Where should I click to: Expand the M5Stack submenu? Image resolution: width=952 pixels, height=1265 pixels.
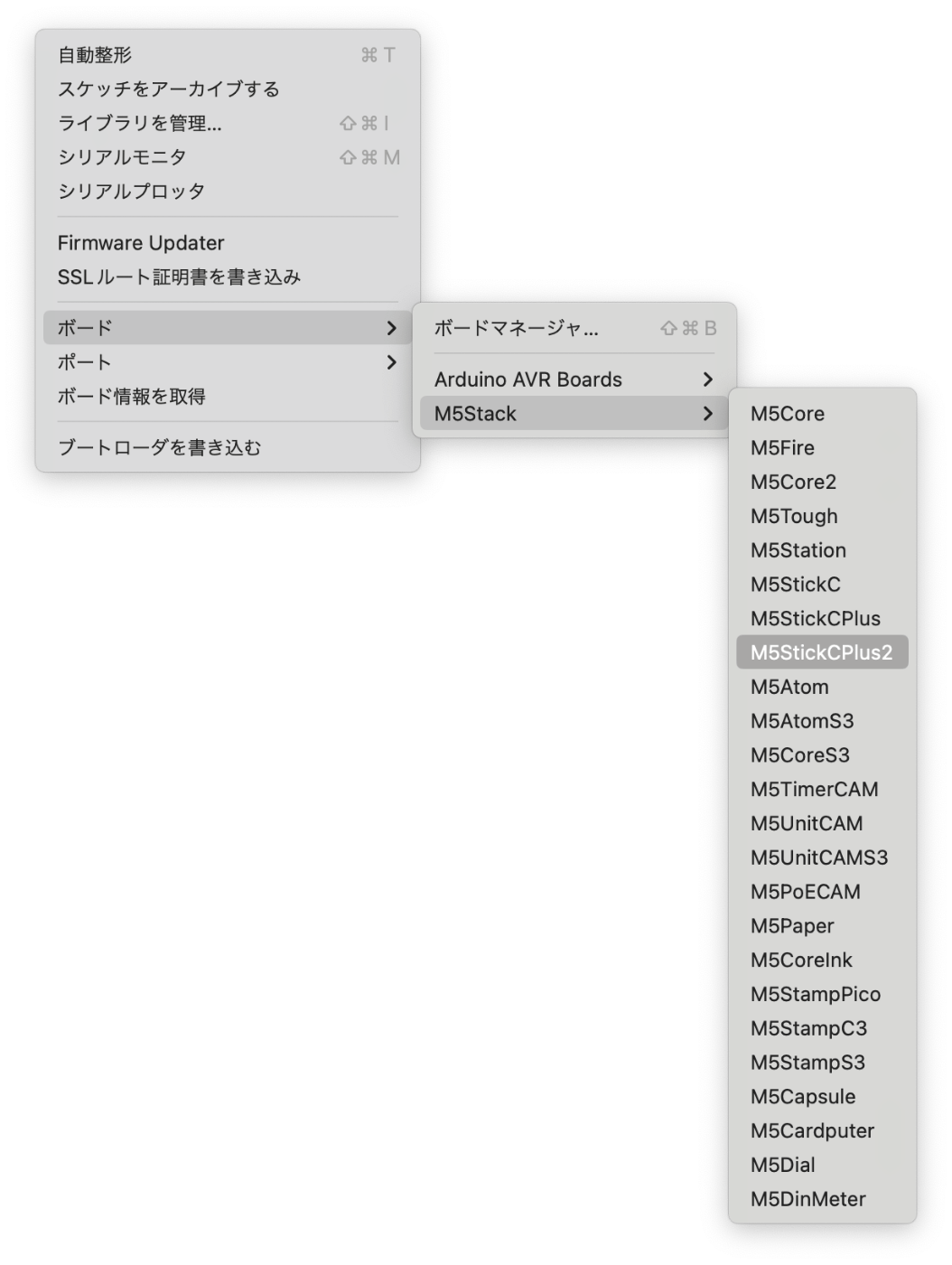tap(574, 414)
